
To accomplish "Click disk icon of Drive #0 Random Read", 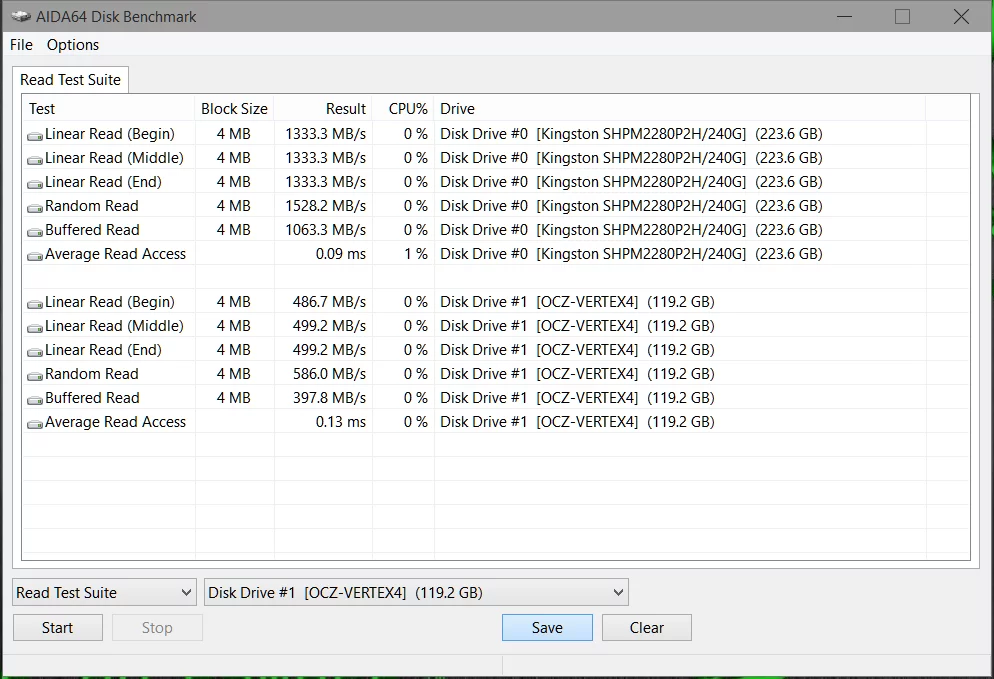I will click(x=35, y=208).
